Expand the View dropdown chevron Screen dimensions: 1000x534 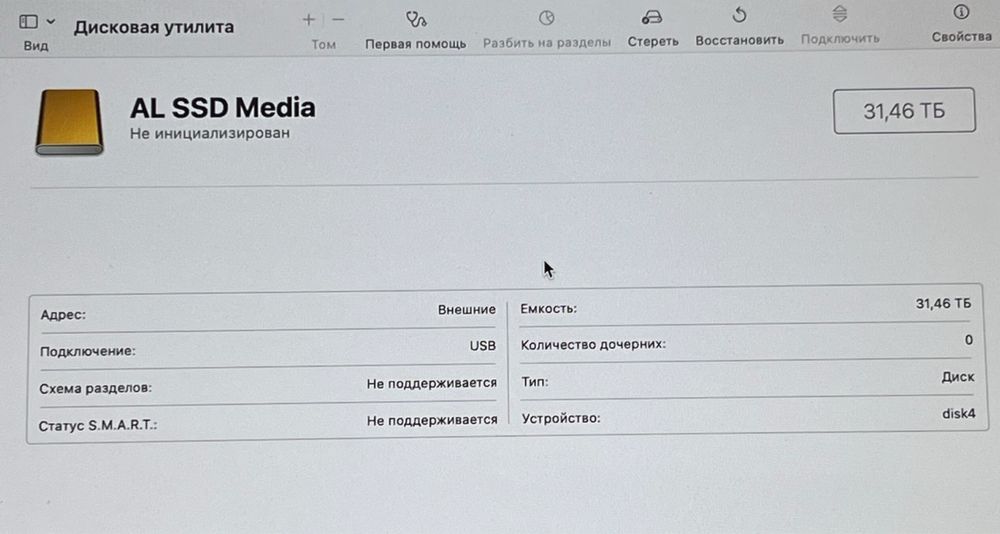[x=51, y=22]
